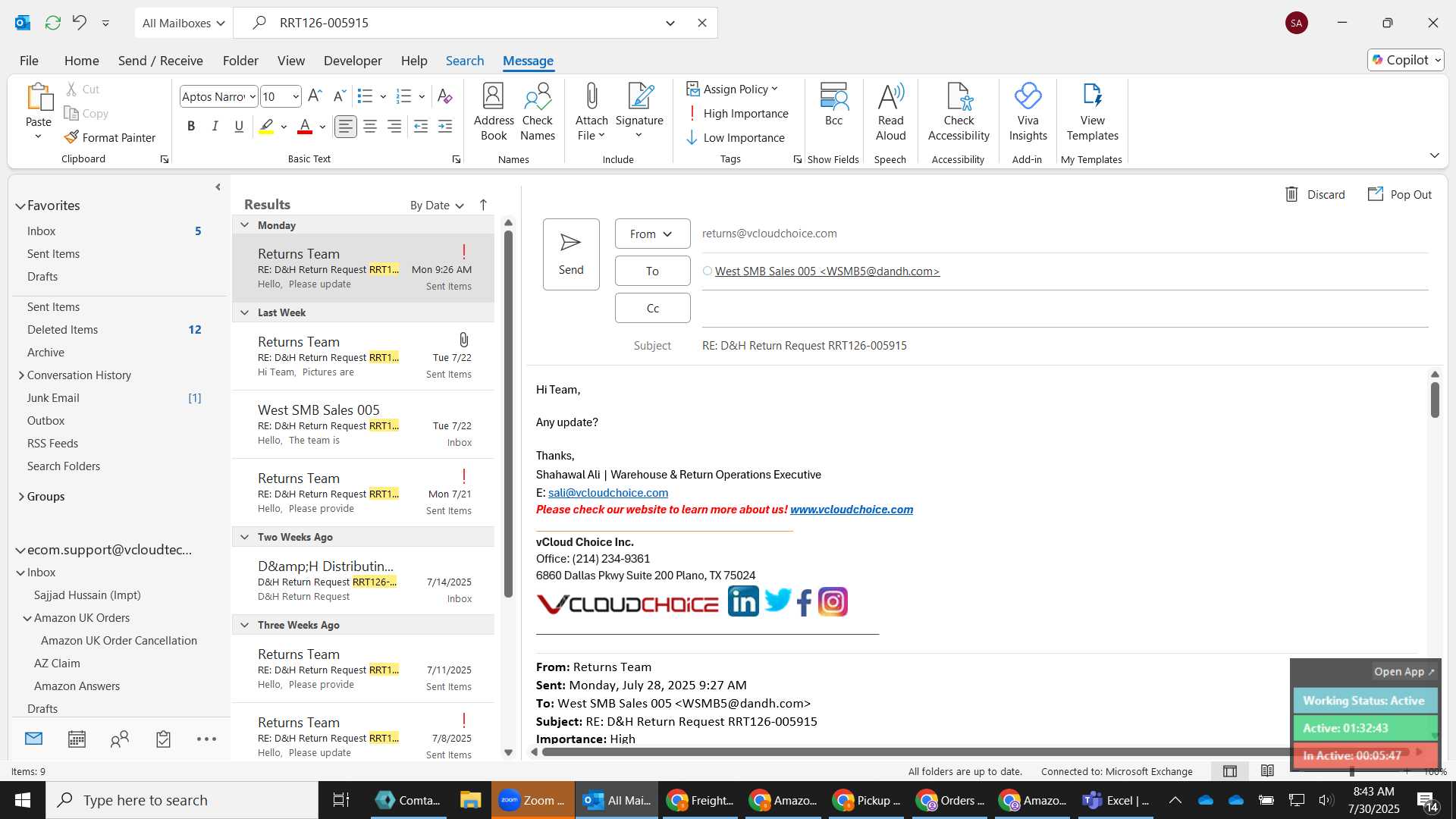Switch to the Search tab

(x=465, y=60)
